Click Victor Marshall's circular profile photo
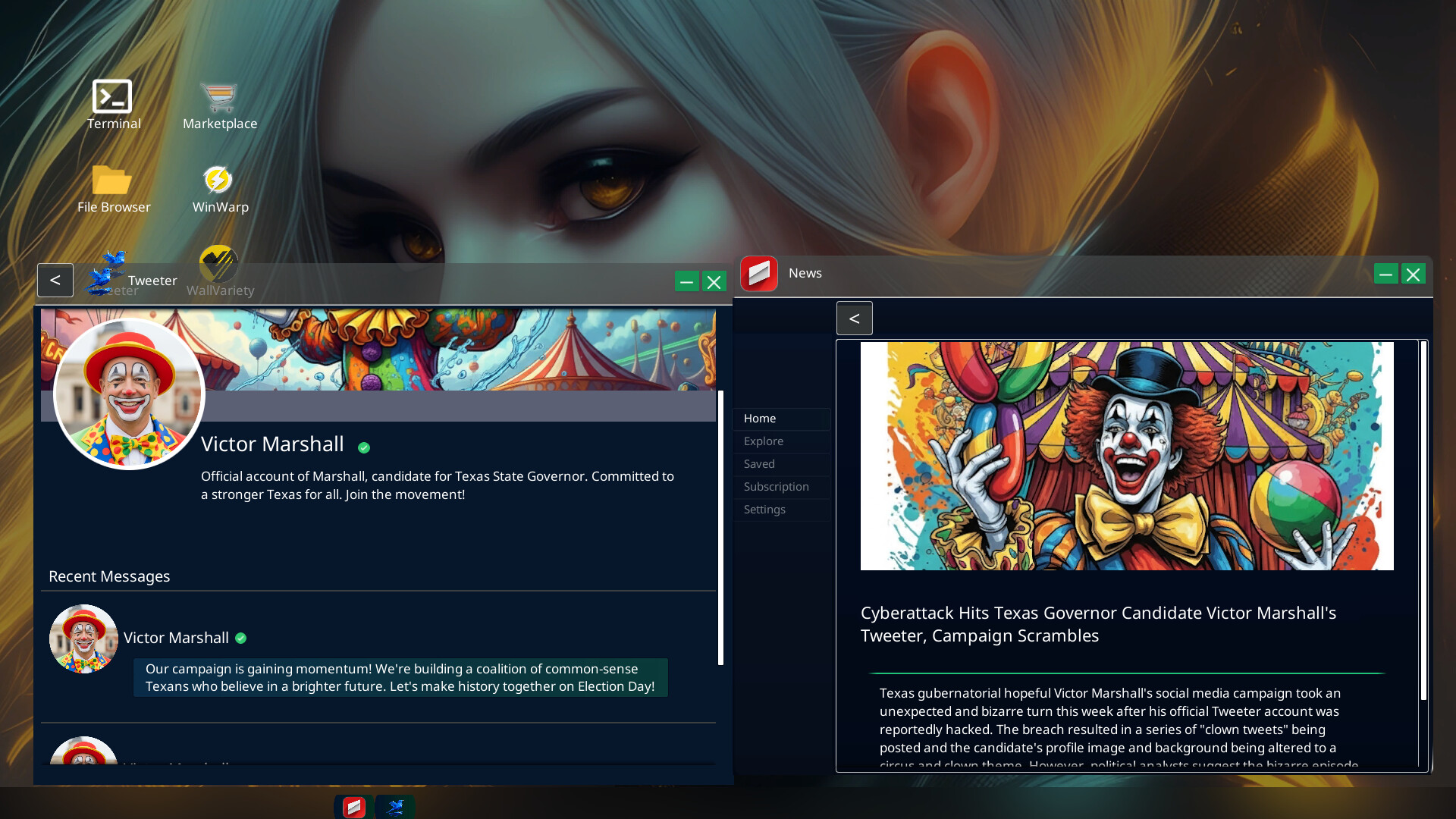 click(x=129, y=393)
